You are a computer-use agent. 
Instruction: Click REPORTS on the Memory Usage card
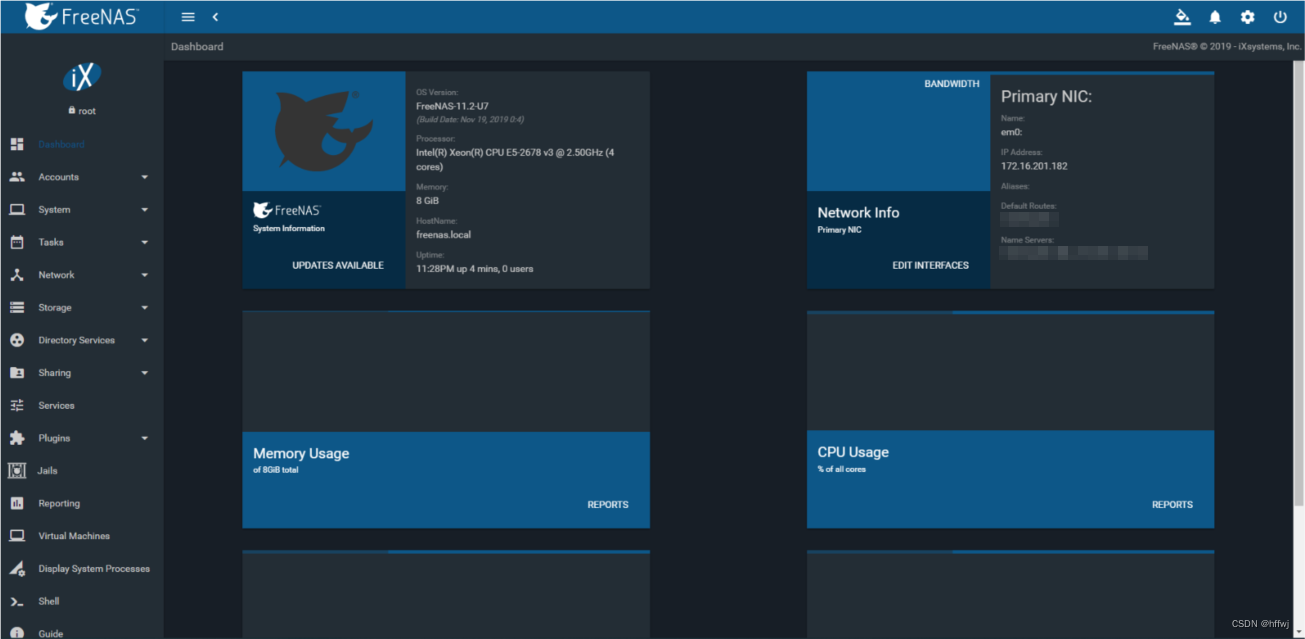click(608, 505)
